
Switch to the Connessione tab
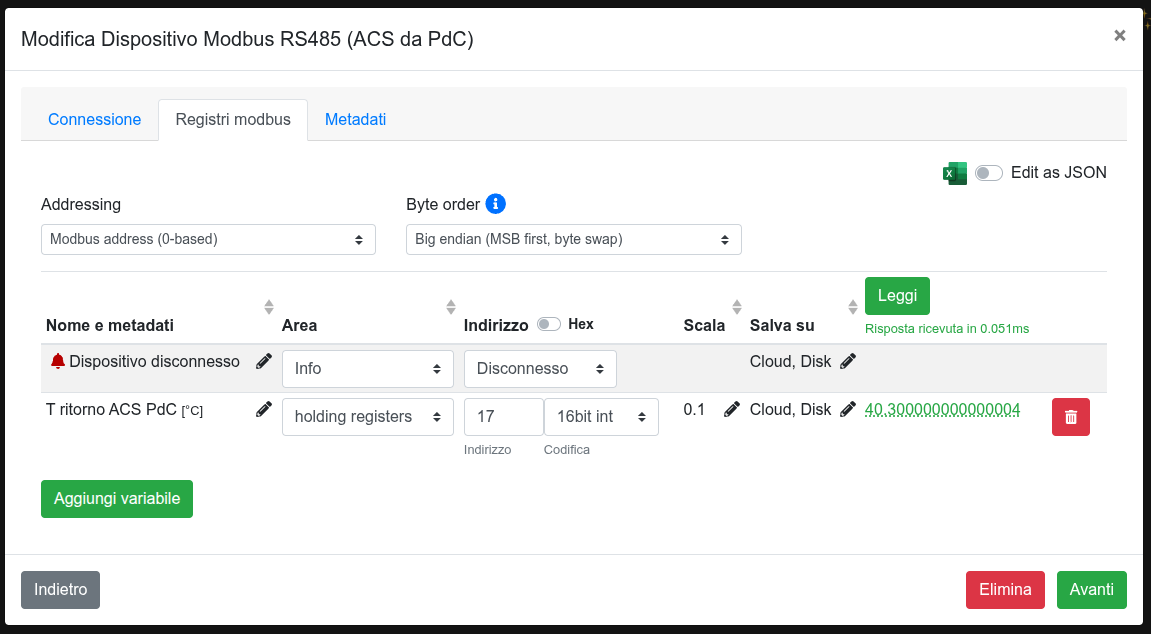[95, 120]
